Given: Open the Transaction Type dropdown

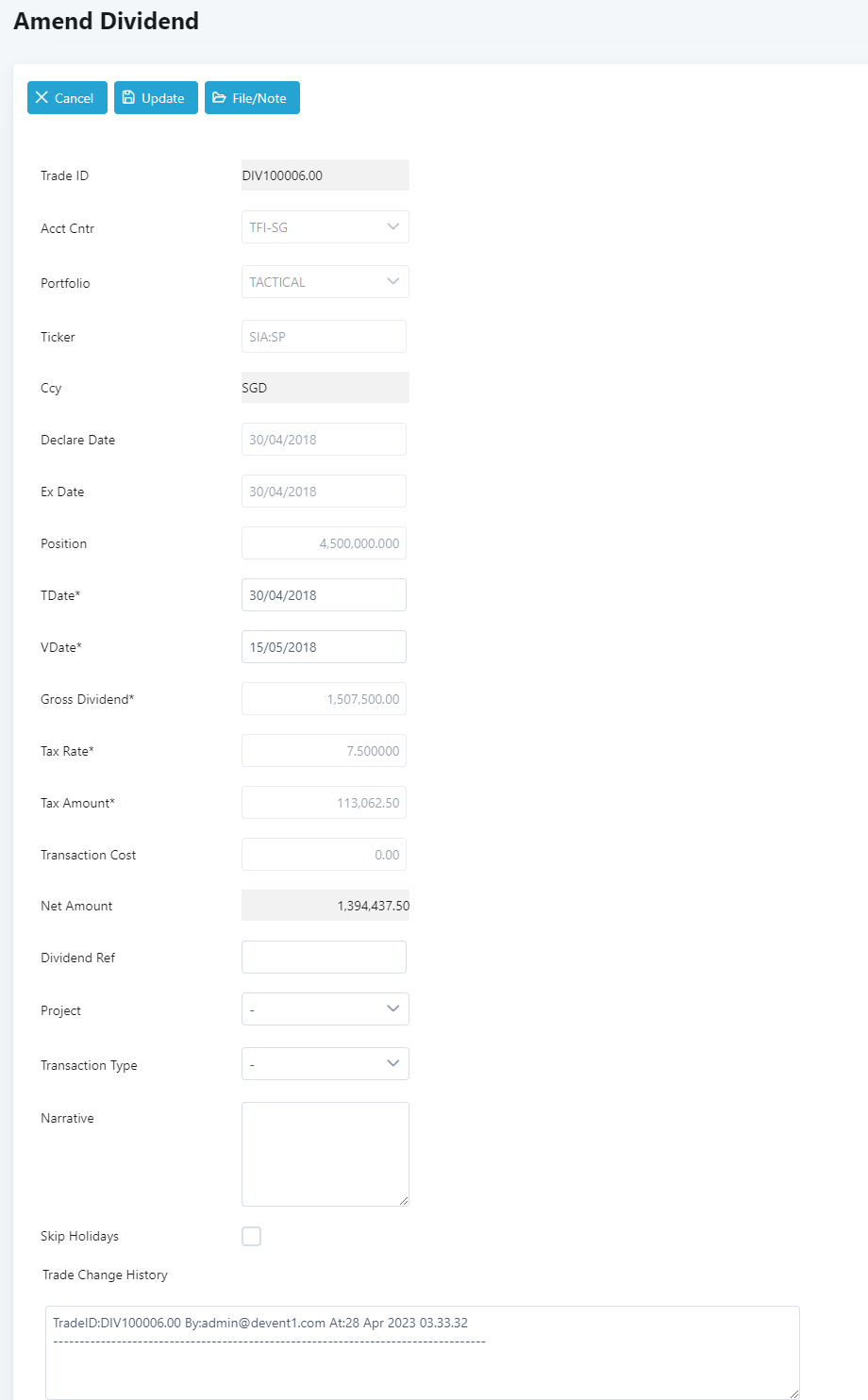Looking at the screenshot, I should [325, 1064].
